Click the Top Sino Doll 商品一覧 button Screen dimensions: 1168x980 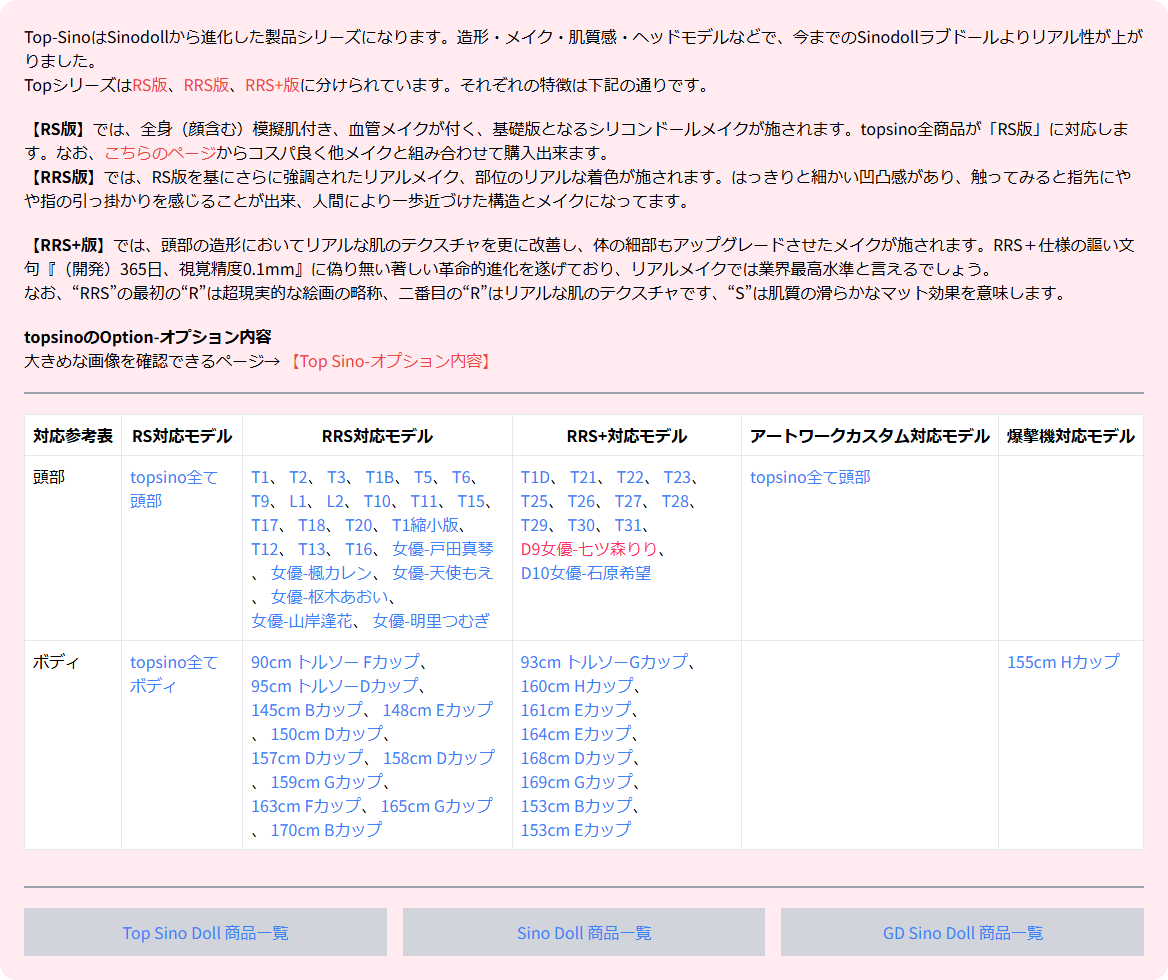(x=206, y=932)
